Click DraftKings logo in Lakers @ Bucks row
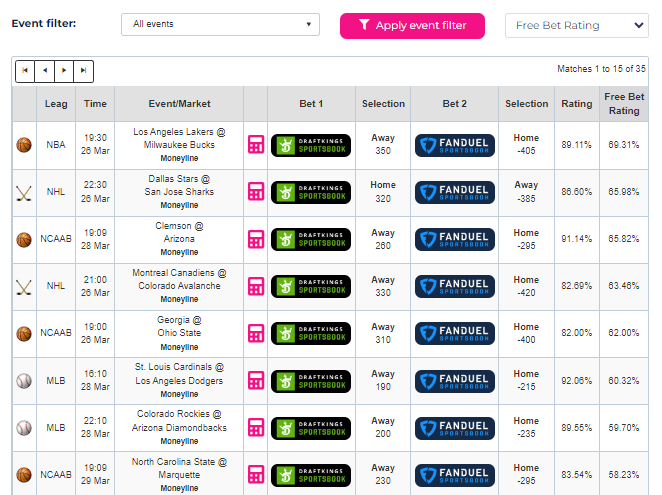662x495 pixels. point(311,145)
